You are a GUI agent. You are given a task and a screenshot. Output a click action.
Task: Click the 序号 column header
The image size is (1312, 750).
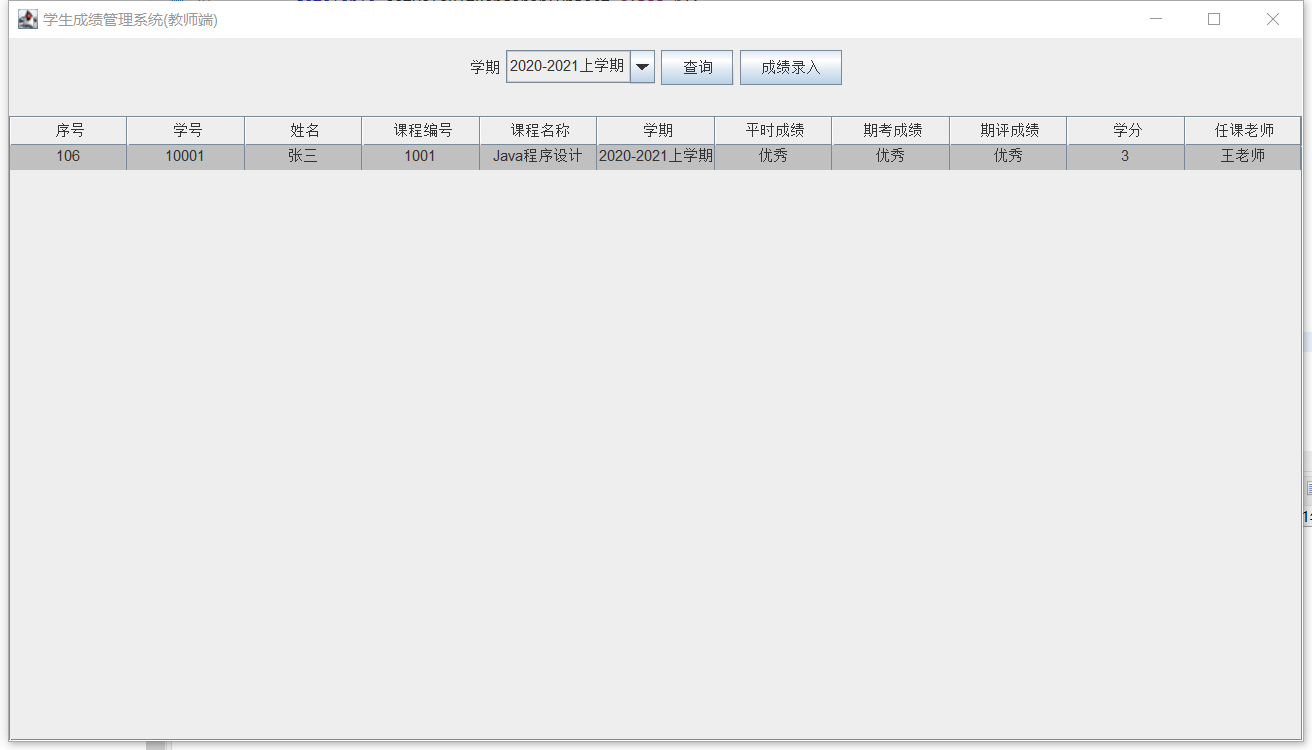[x=68, y=130]
